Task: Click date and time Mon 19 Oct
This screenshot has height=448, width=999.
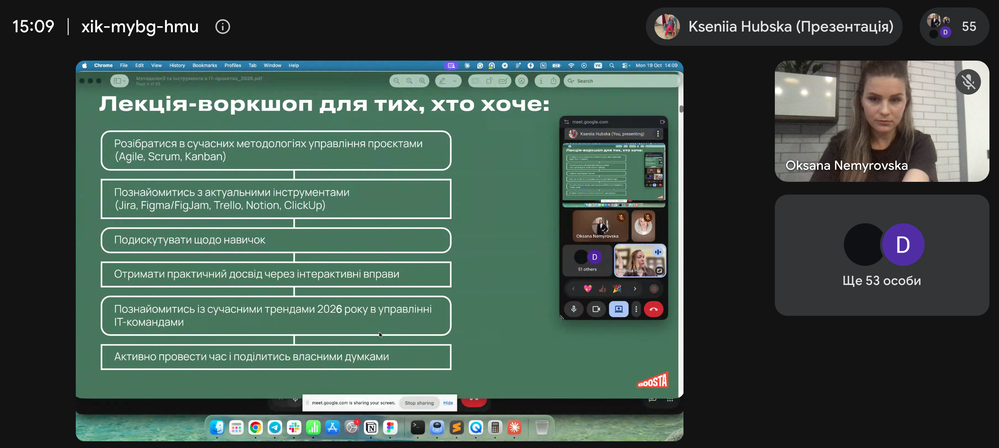Action: [656, 65]
